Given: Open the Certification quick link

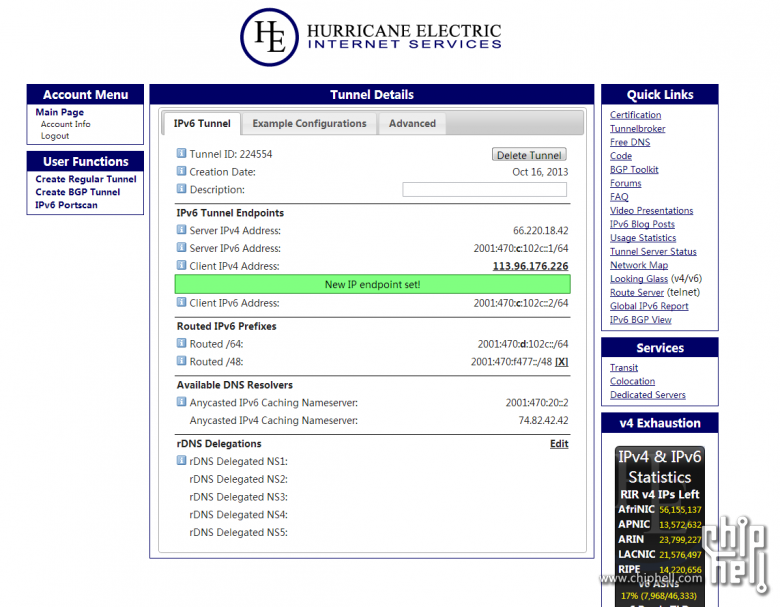Looking at the screenshot, I should coord(635,115).
